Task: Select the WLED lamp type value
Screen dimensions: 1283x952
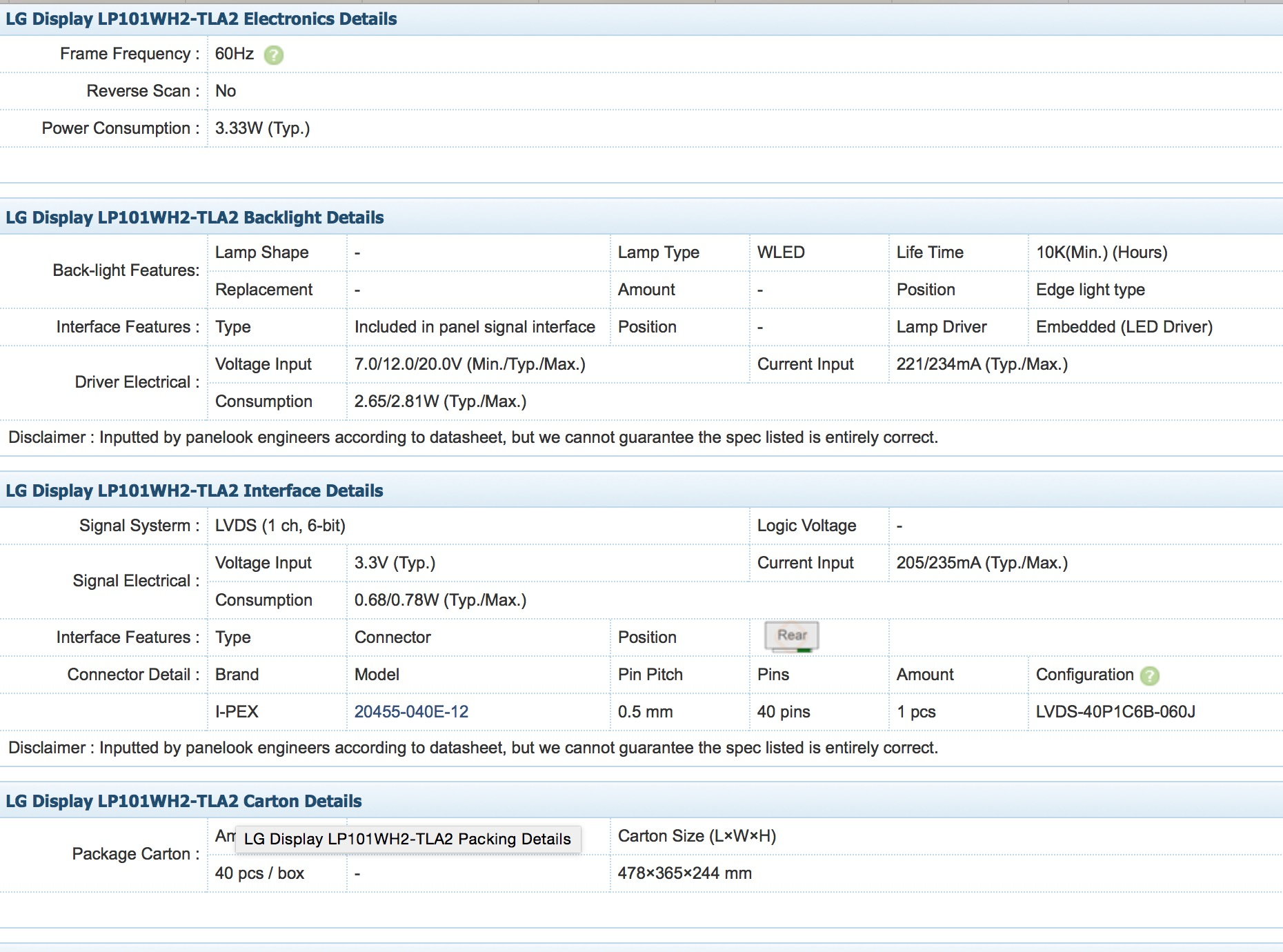Action: (x=781, y=252)
